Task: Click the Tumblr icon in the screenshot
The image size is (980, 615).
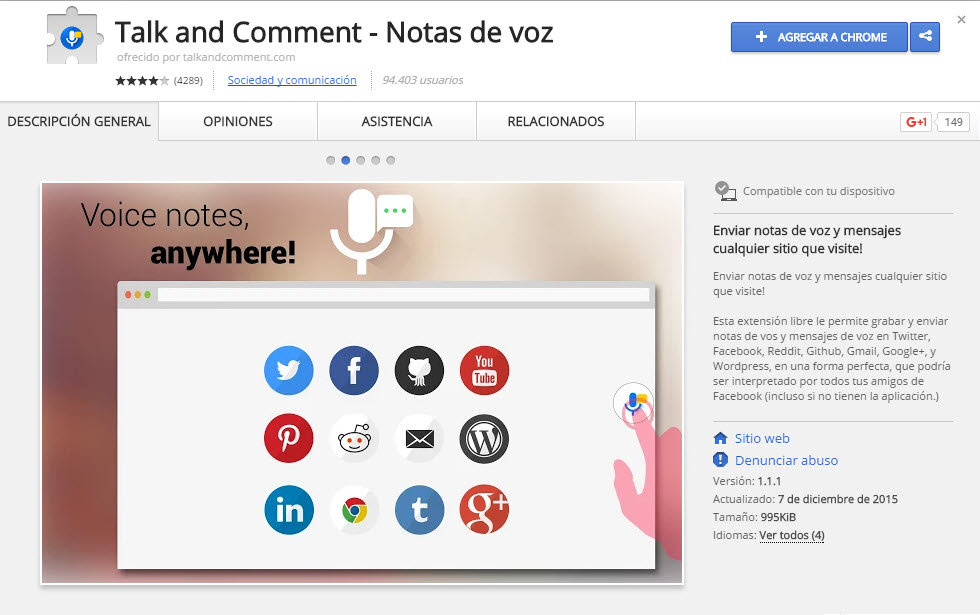Action: click(419, 510)
